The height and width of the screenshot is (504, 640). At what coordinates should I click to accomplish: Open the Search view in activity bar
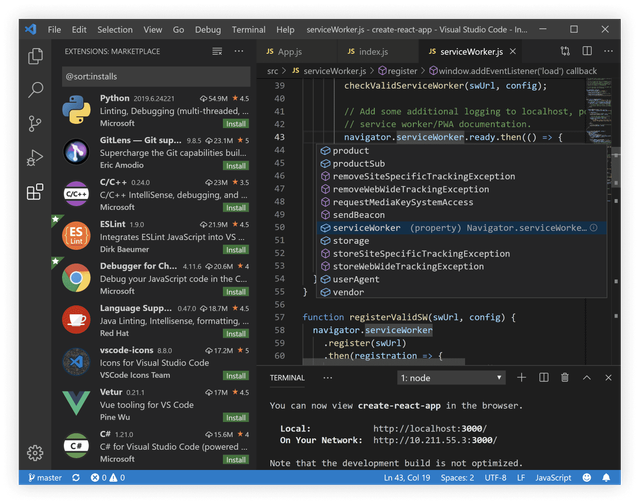point(35,89)
